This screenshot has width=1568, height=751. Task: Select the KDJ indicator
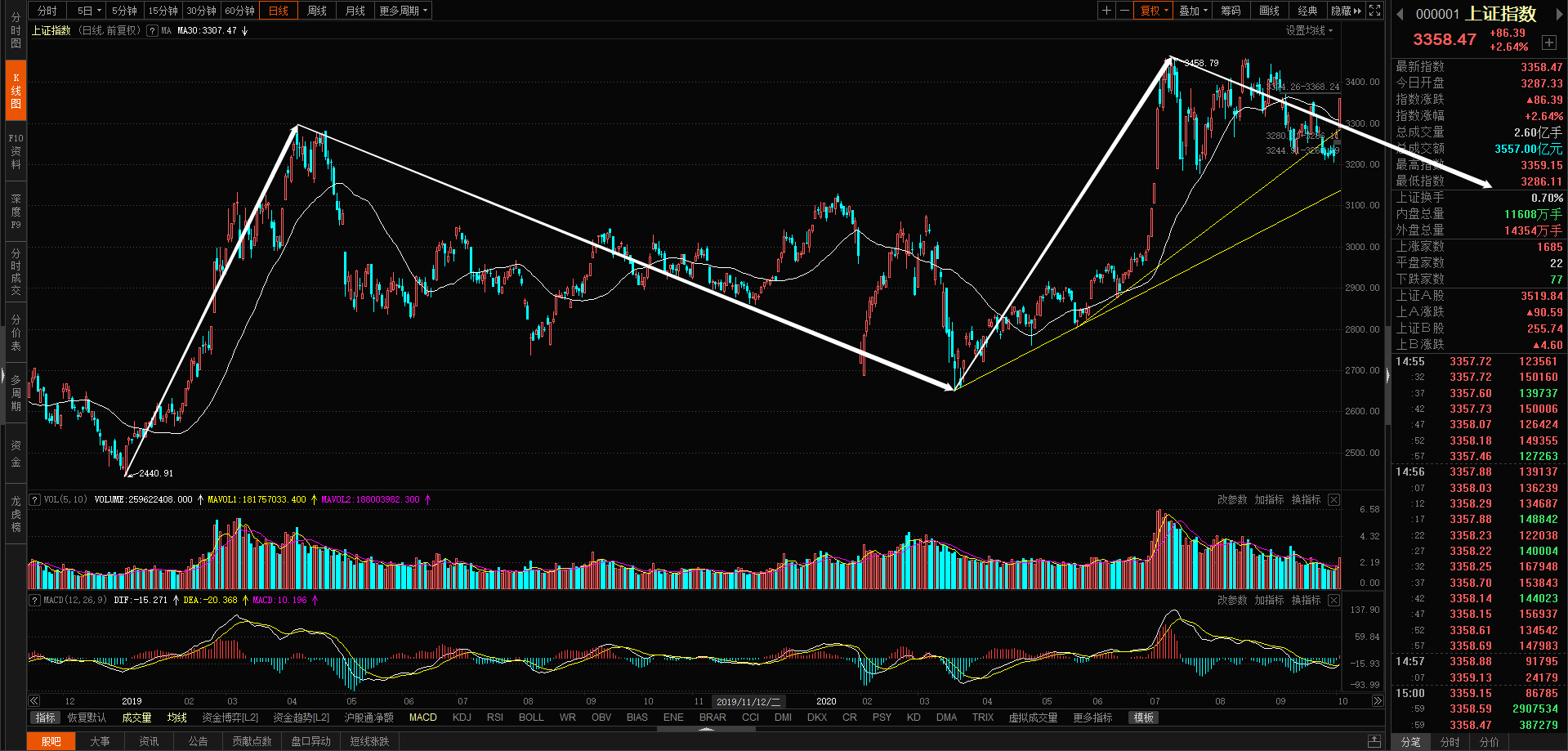click(x=462, y=717)
